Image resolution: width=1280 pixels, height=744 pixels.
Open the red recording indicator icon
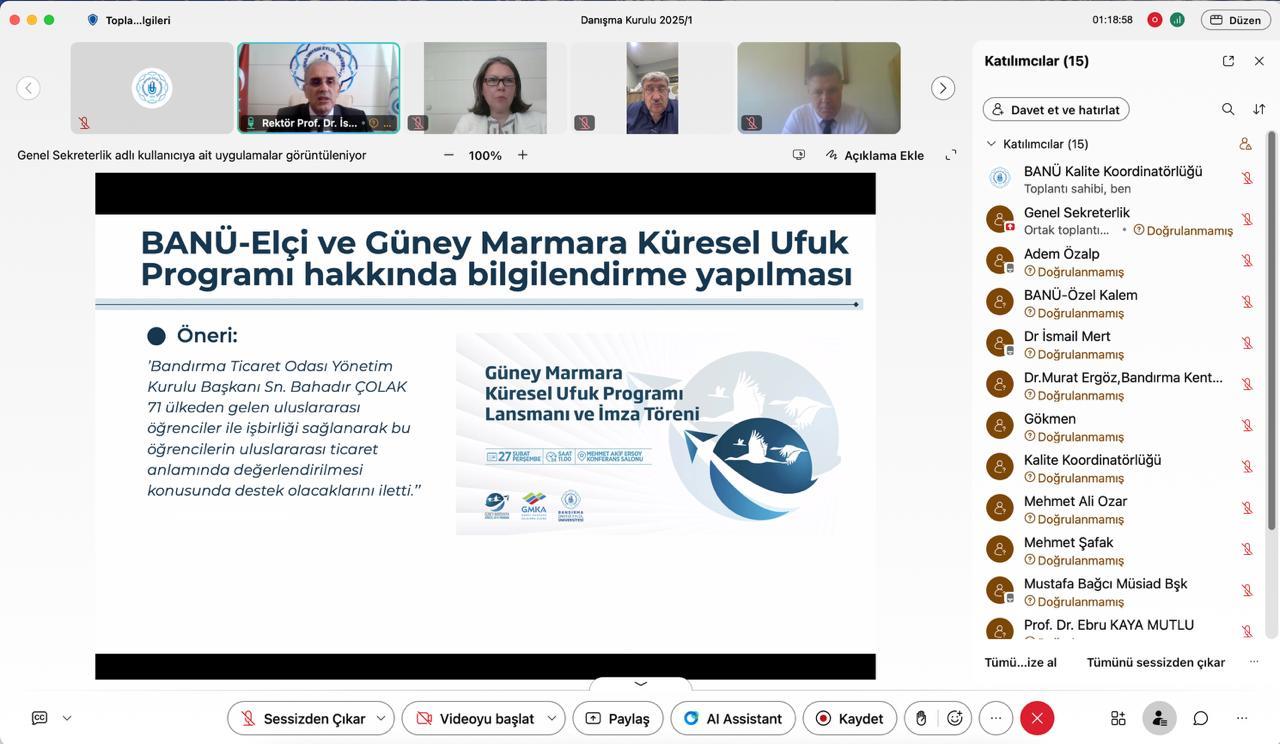pyautogui.click(x=1155, y=20)
